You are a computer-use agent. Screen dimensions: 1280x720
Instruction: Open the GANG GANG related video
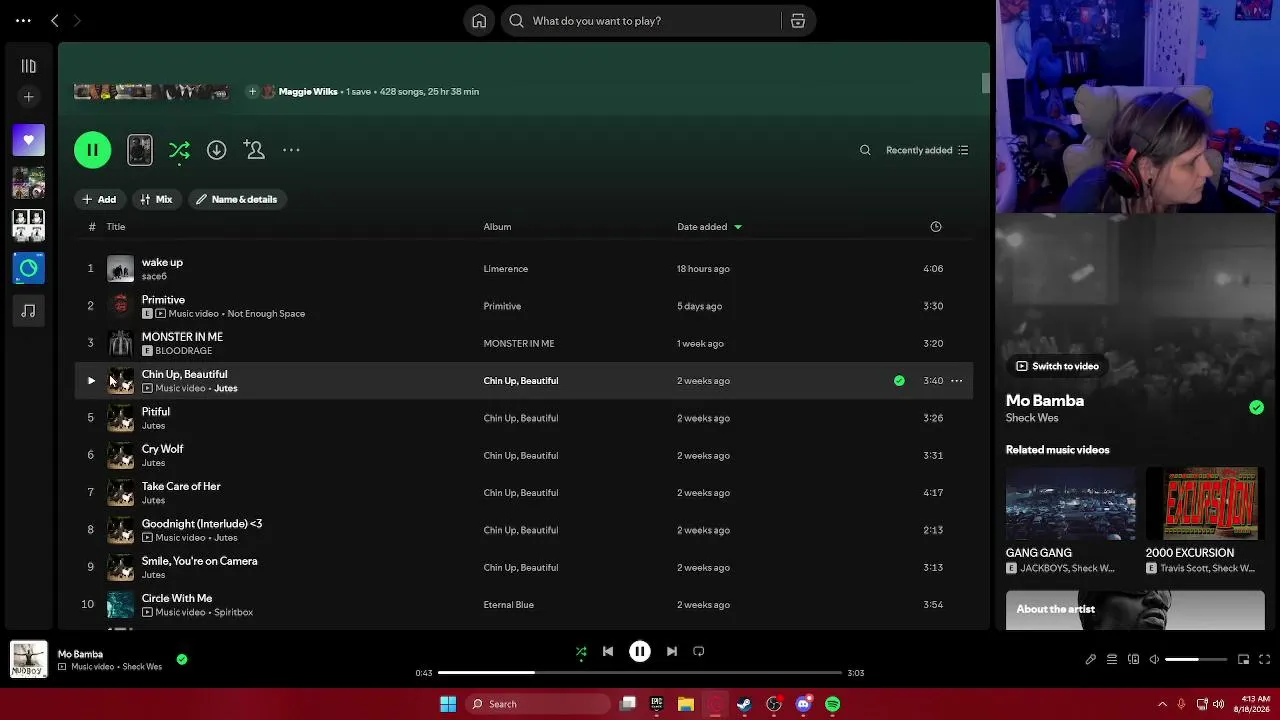click(1070, 521)
